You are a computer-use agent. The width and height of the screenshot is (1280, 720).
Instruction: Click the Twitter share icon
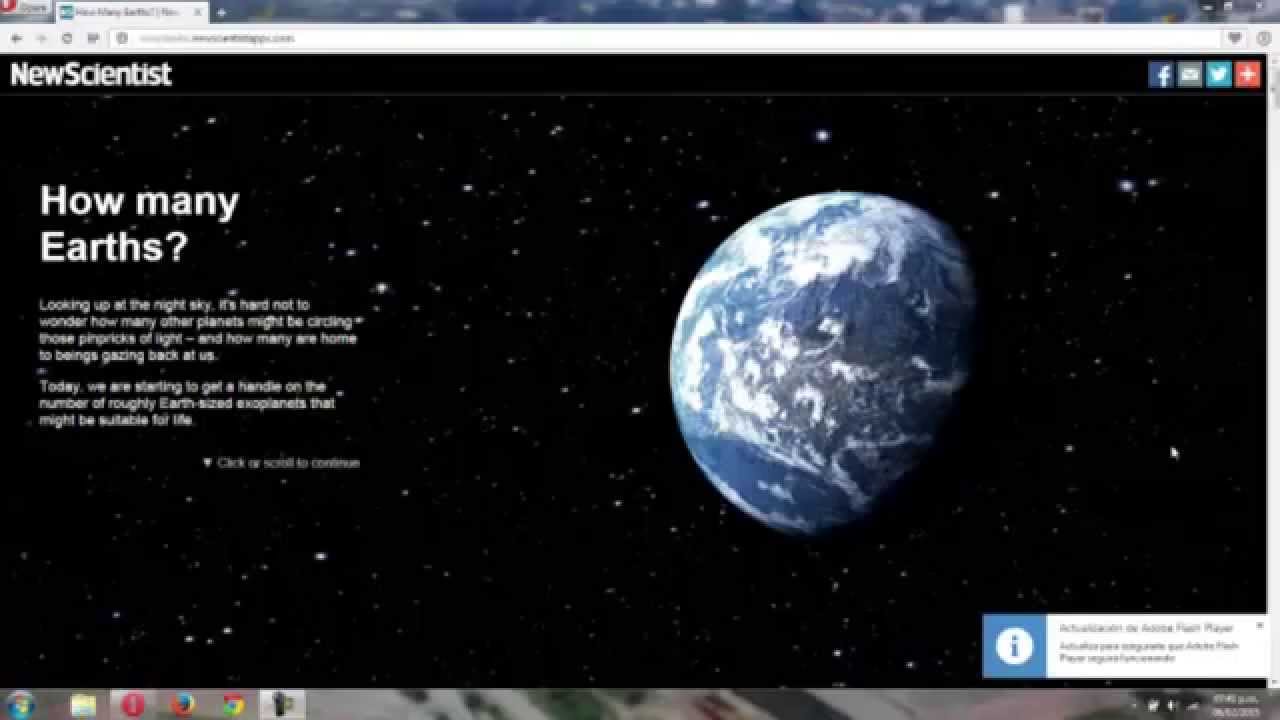pyautogui.click(x=1218, y=75)
